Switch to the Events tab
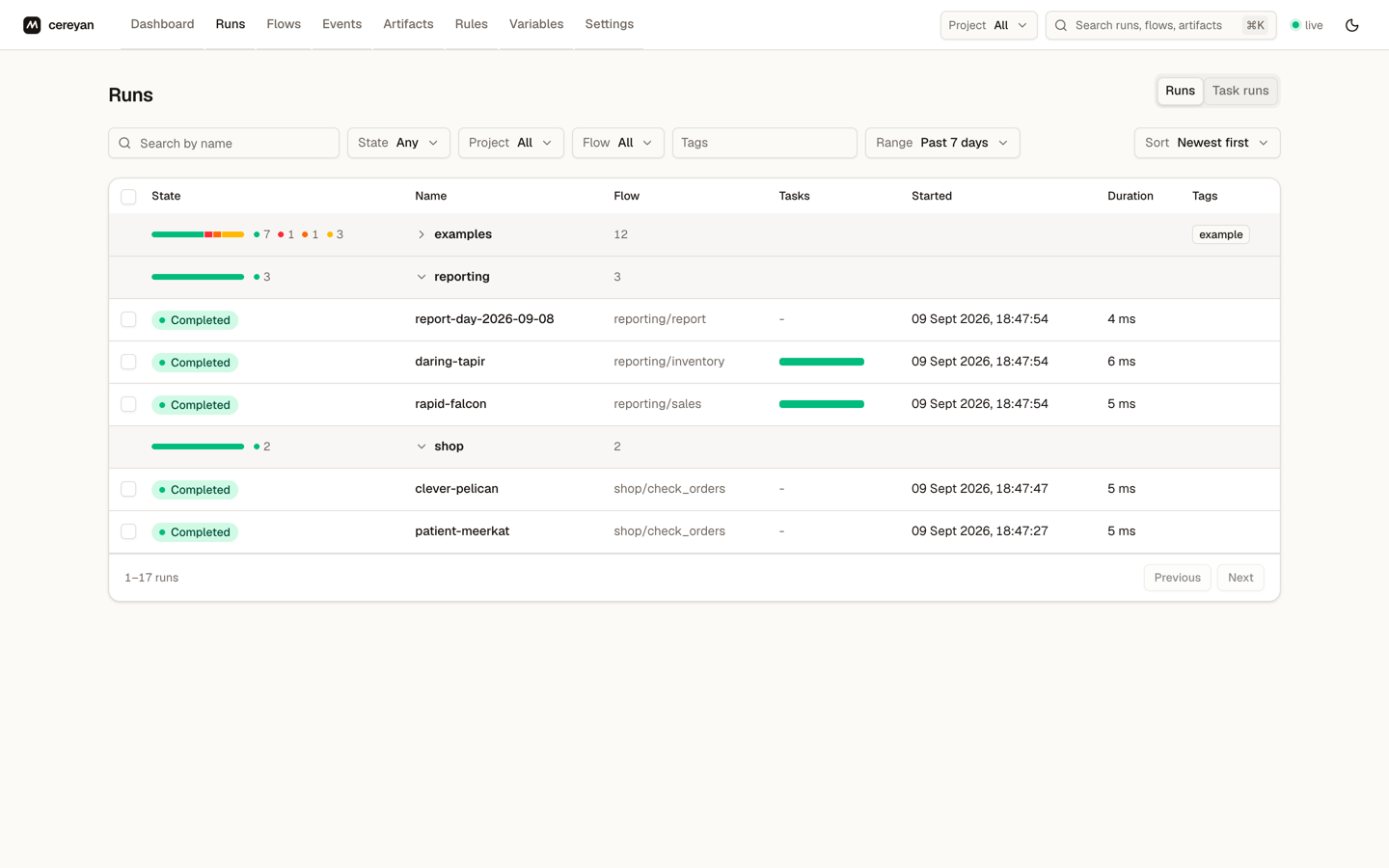 pyautogui.click(x=341, y=24)
